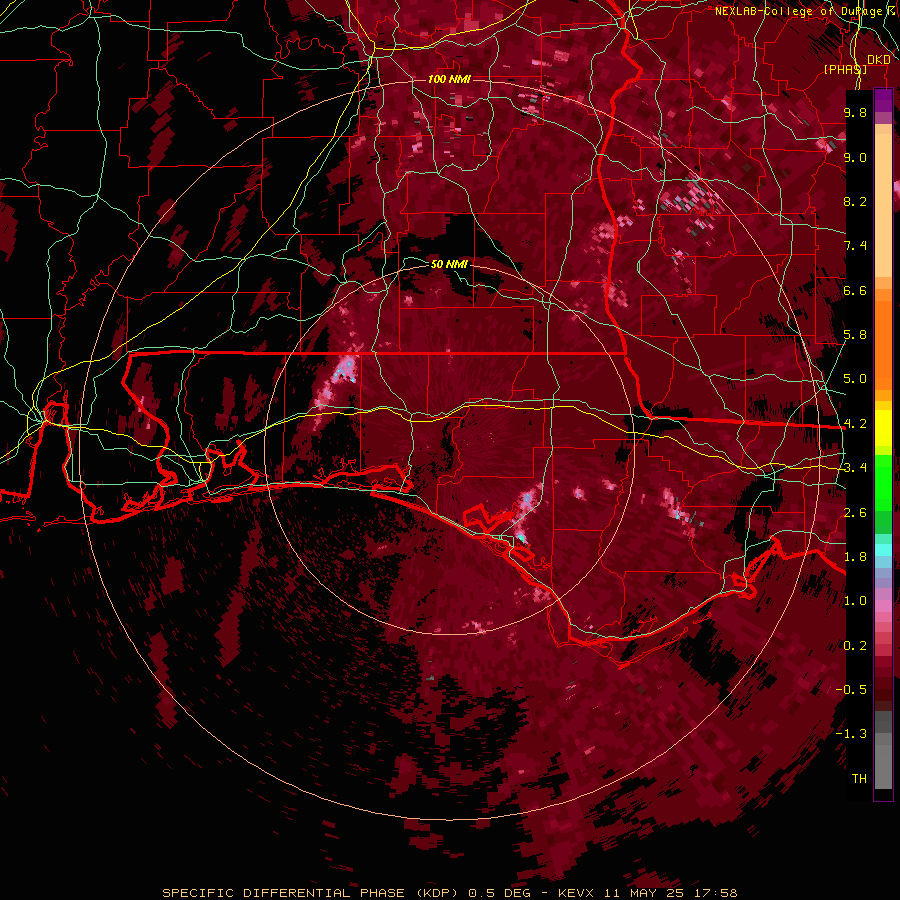Click the 6.6 color scale value
The image size is (900, 900).
855,290
